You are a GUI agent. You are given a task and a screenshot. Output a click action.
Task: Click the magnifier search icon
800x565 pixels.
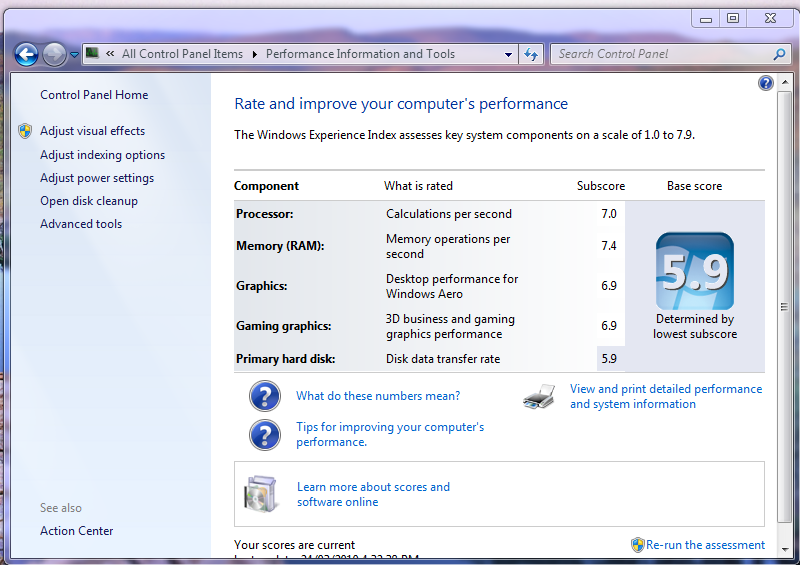point(780,54)
